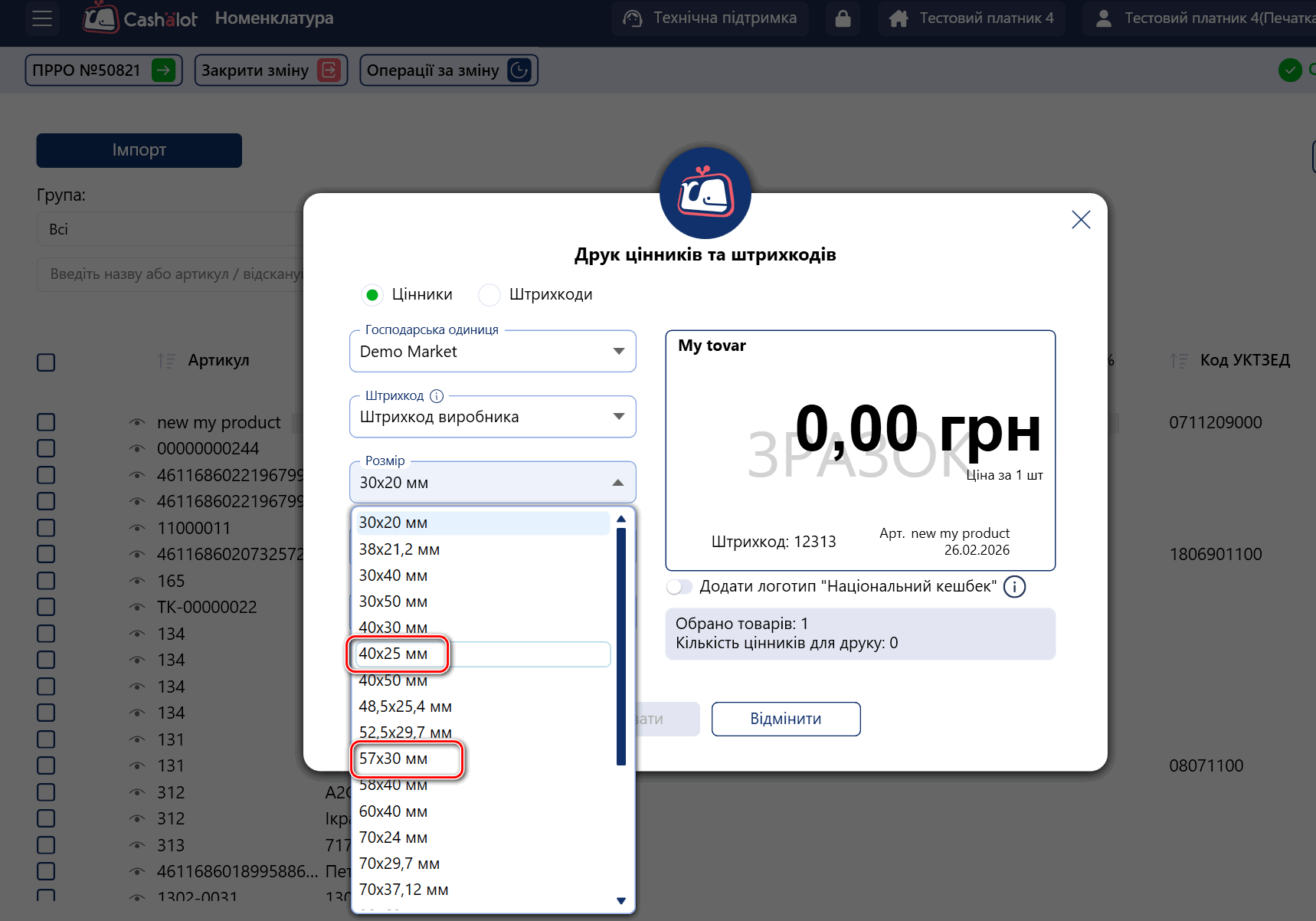Choose 57x30 мм from size list

(394, 759)
